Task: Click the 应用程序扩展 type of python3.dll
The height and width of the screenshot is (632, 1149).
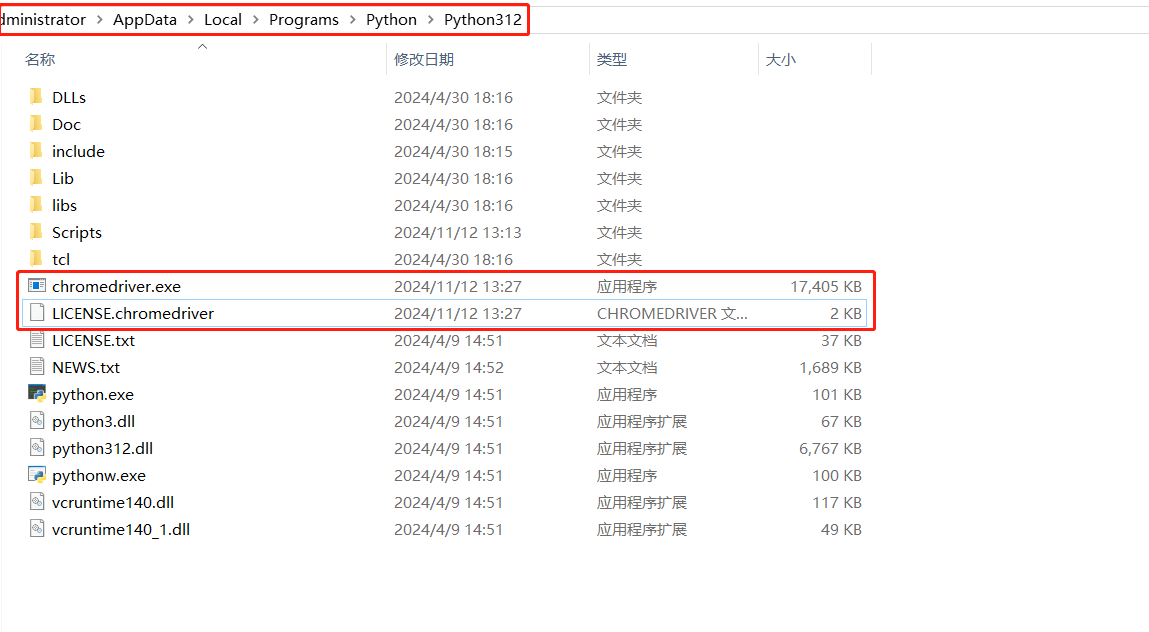Action: 642,422
